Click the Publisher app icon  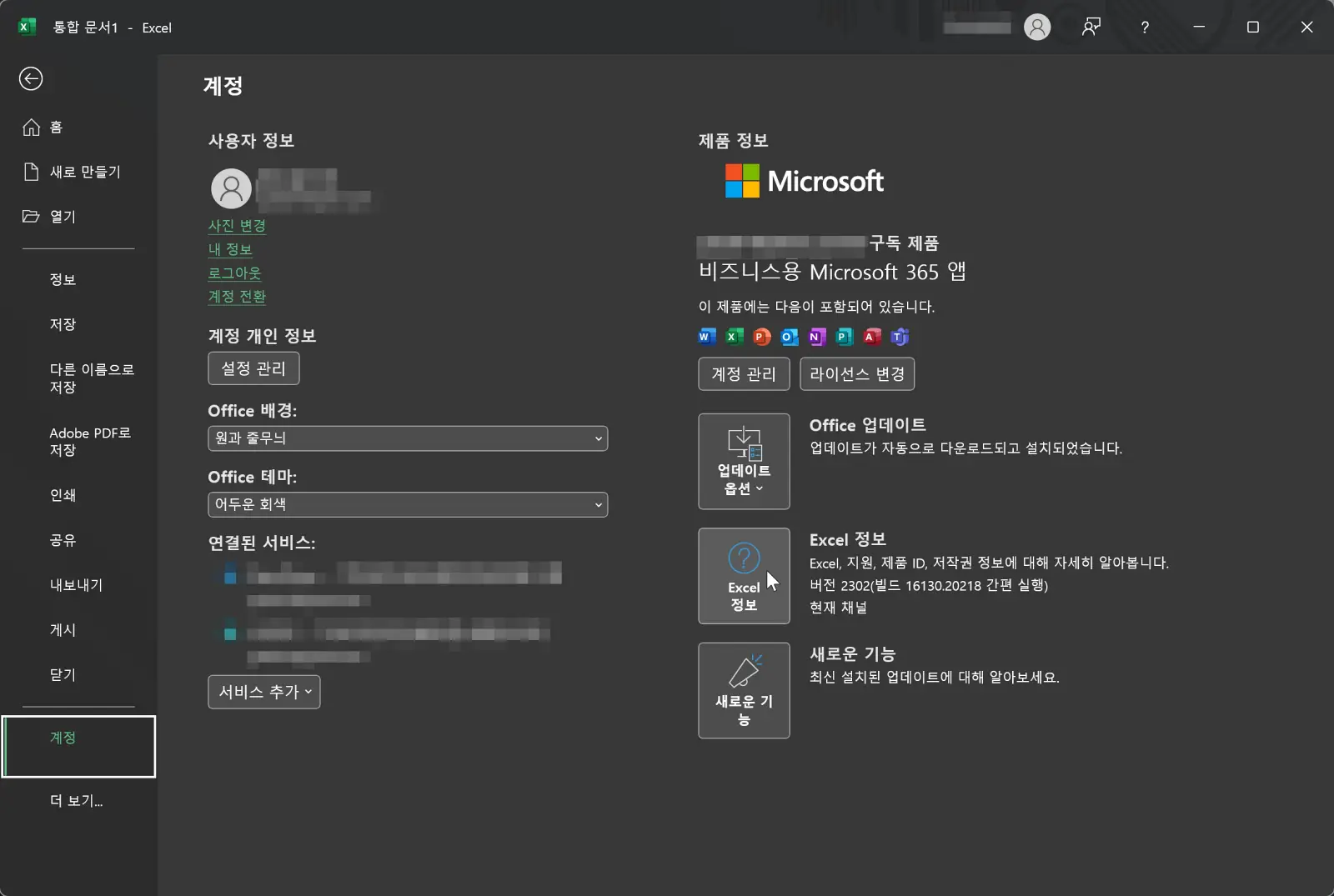click(845, 337)
